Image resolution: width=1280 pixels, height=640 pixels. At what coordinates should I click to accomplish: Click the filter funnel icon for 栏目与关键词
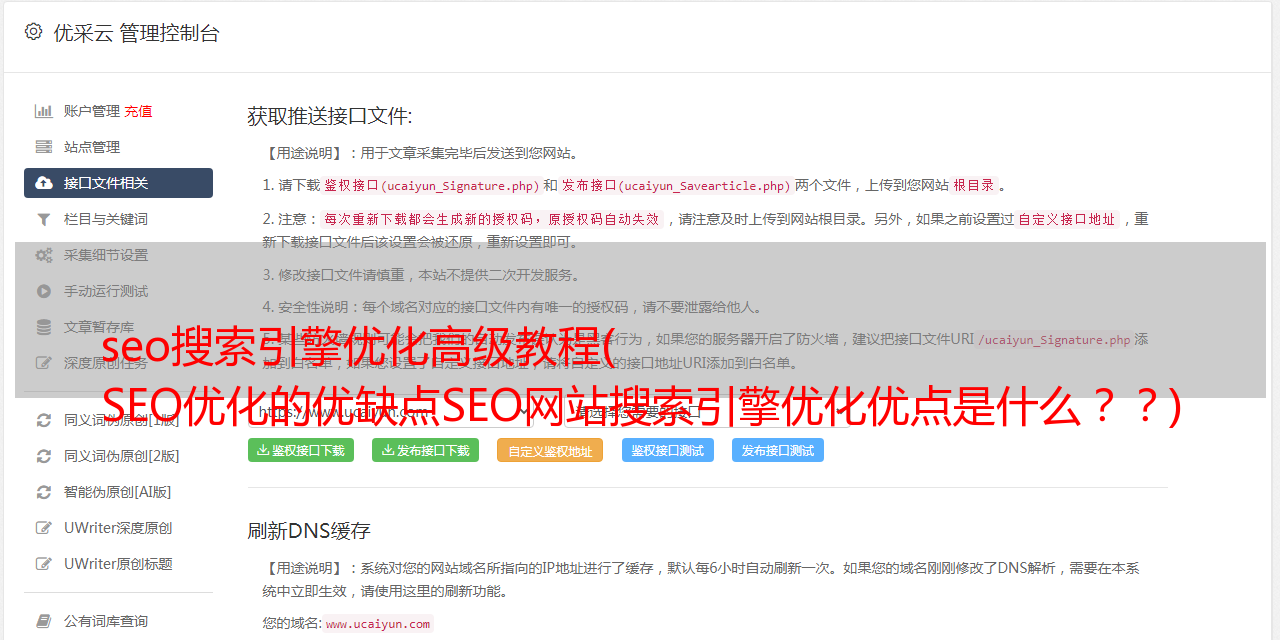pos(44,219)
